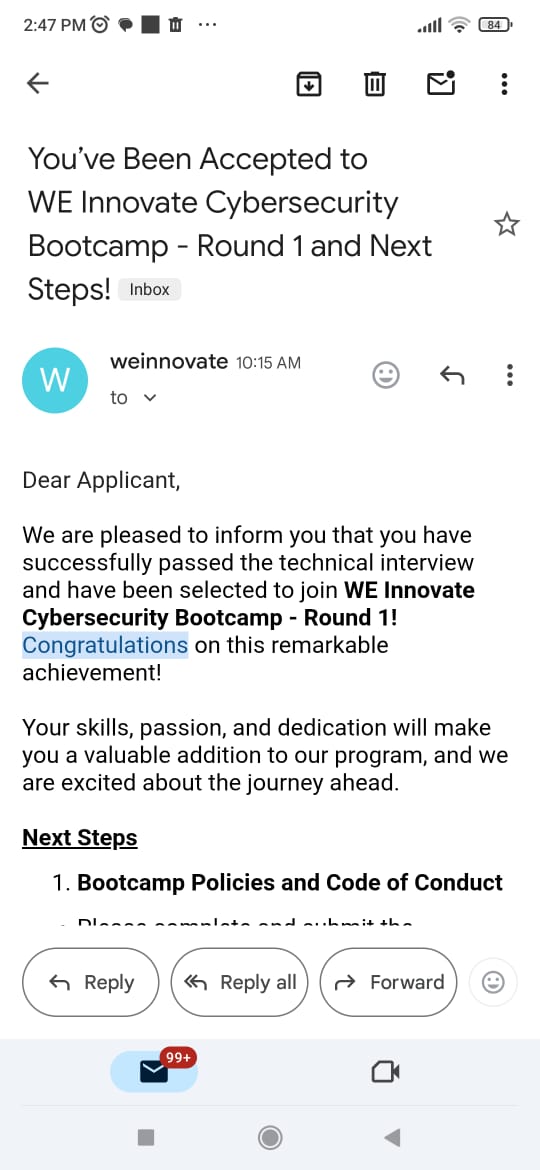Go back using the left arrow
Viewport: 540px width, 1170px height.
coord(38,84)
